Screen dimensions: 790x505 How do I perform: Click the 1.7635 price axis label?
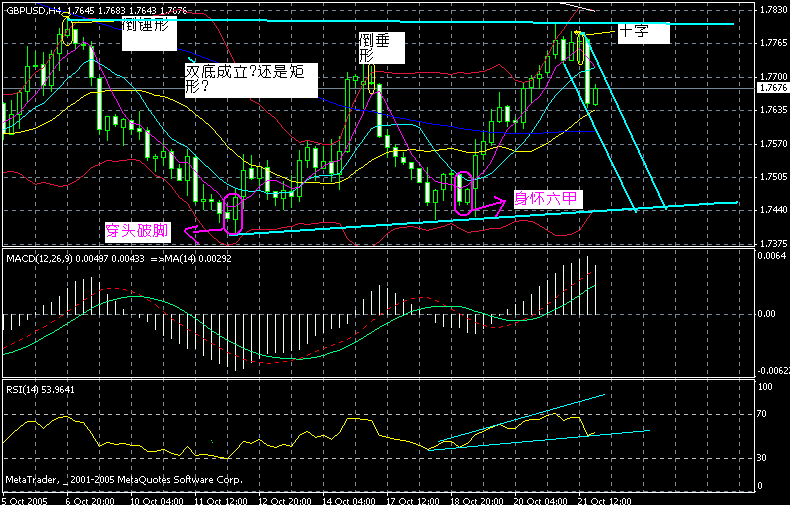(773, 109)
